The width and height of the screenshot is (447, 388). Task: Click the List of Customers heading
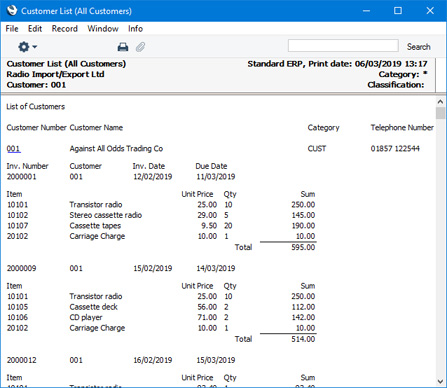(36, 107)
